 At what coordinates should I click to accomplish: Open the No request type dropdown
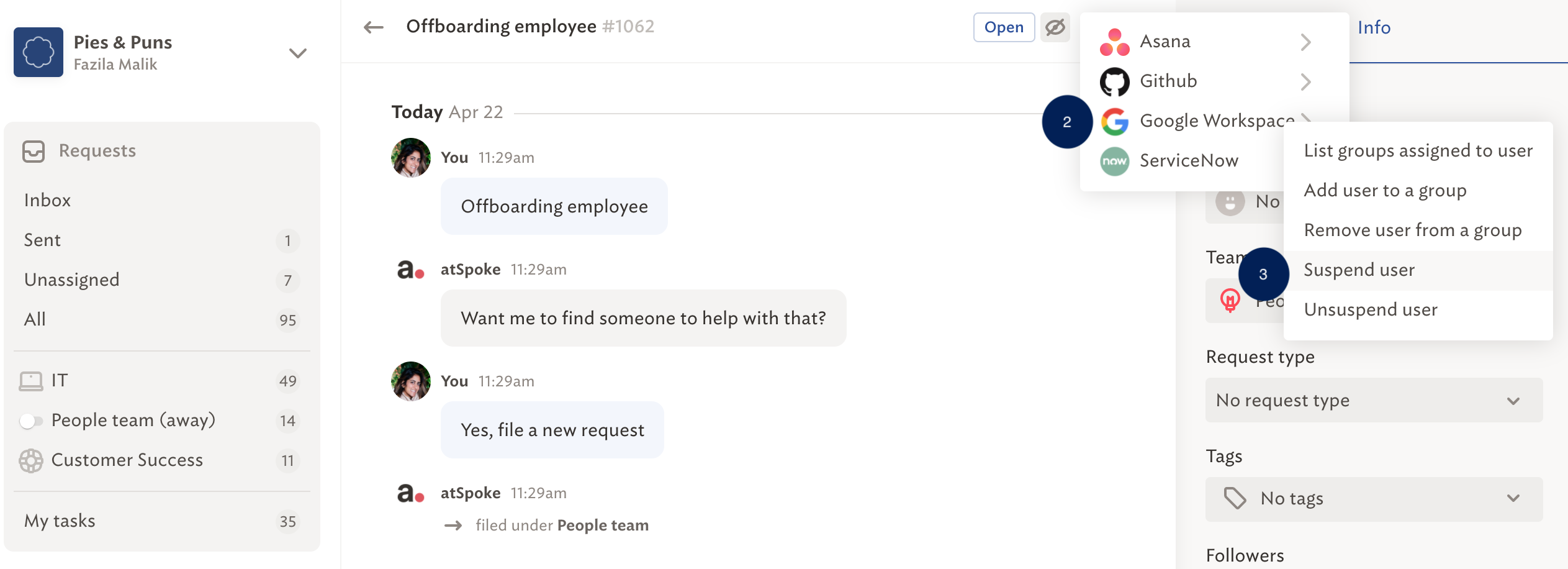tap(1374, 401)
